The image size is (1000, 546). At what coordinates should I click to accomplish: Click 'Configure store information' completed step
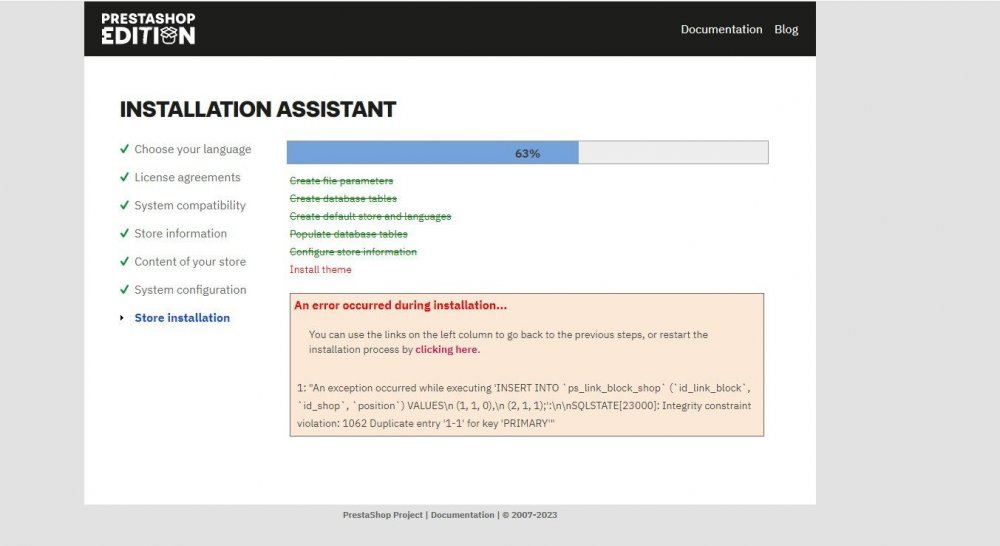pos(353,252)
